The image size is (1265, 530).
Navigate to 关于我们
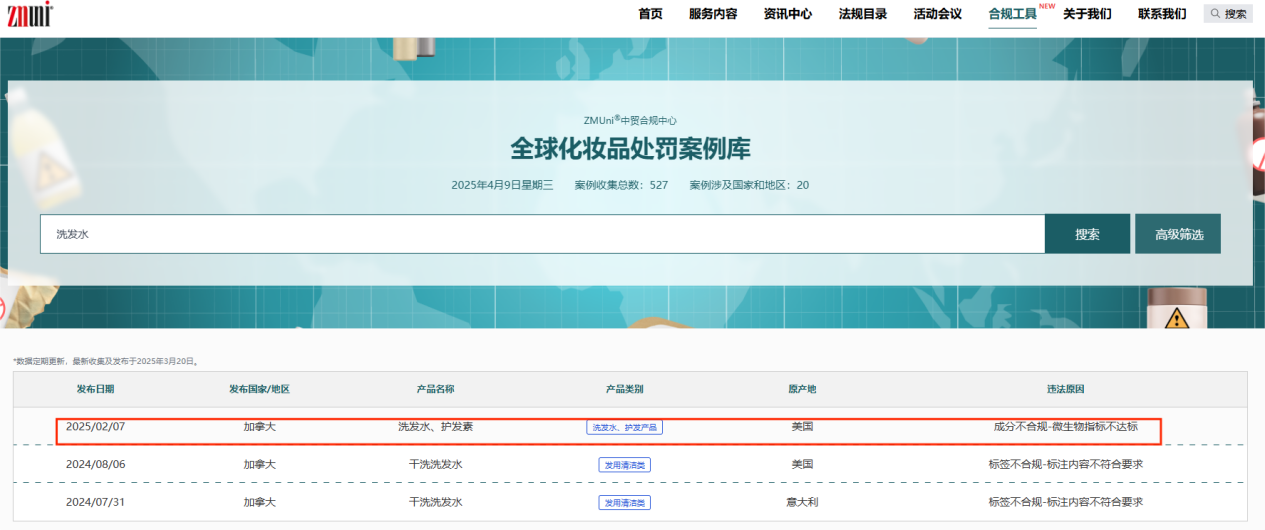pyautogui.click(x=1087, y=14)
